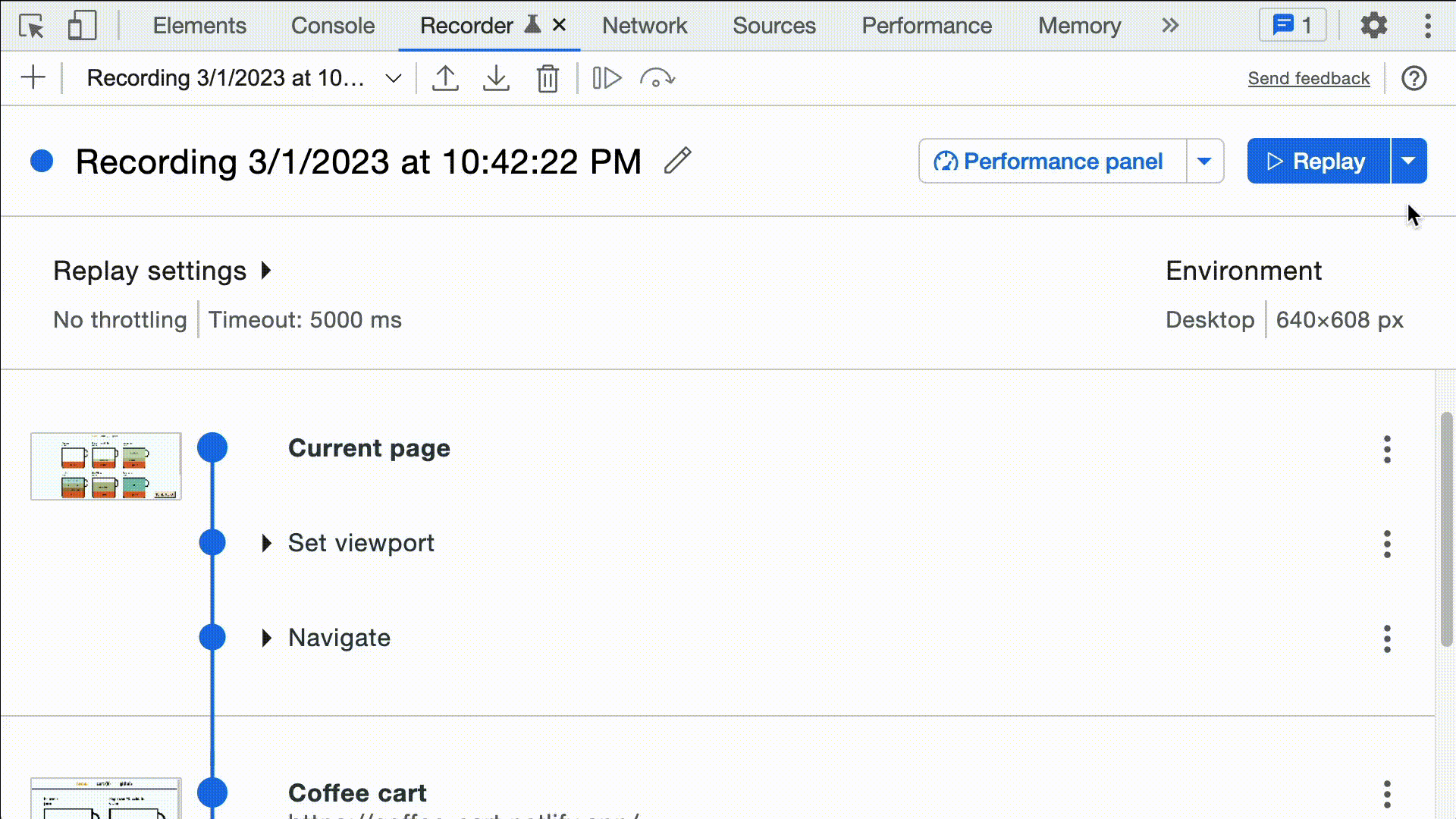
Task: Click the export recording download icon
Action: 496,78
